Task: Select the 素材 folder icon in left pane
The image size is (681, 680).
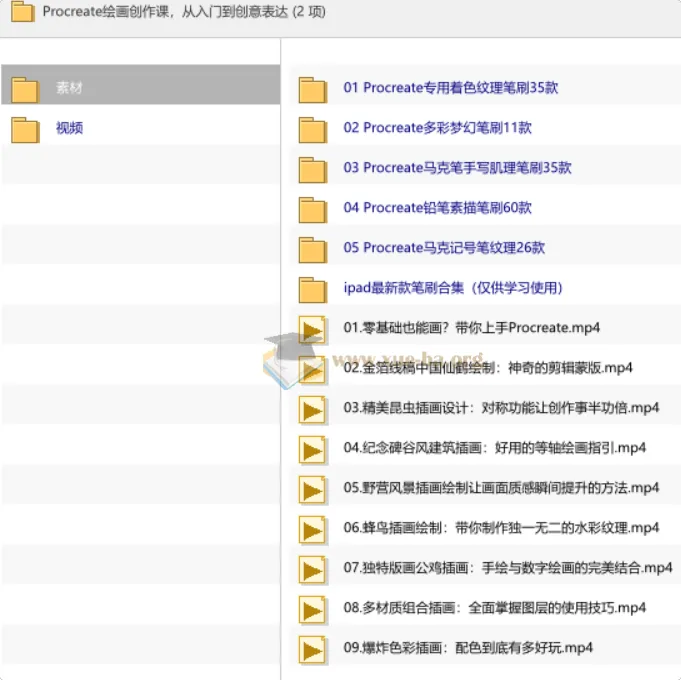Action: pos(25,90)
